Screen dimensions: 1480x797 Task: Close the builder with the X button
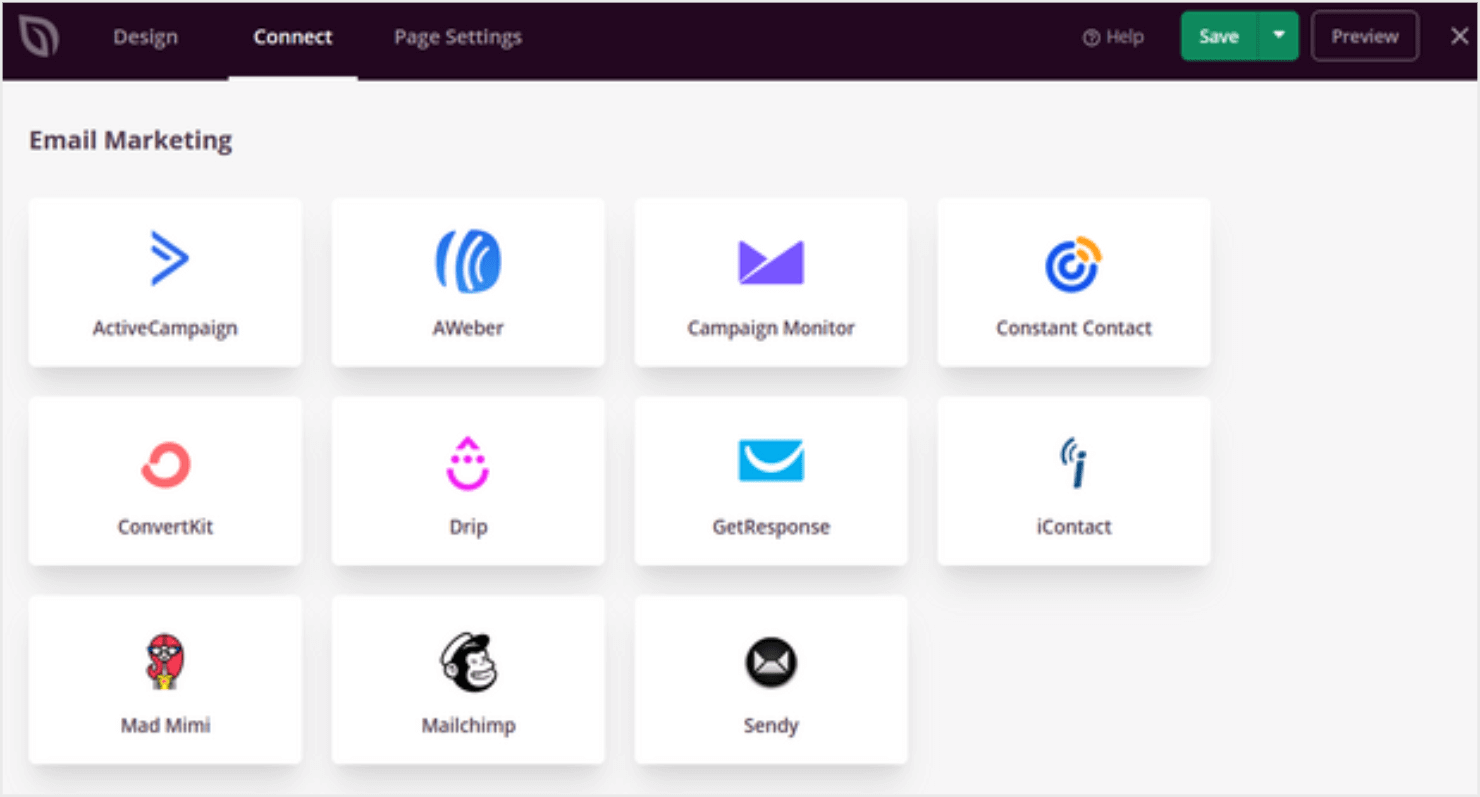coord(1456,35)
